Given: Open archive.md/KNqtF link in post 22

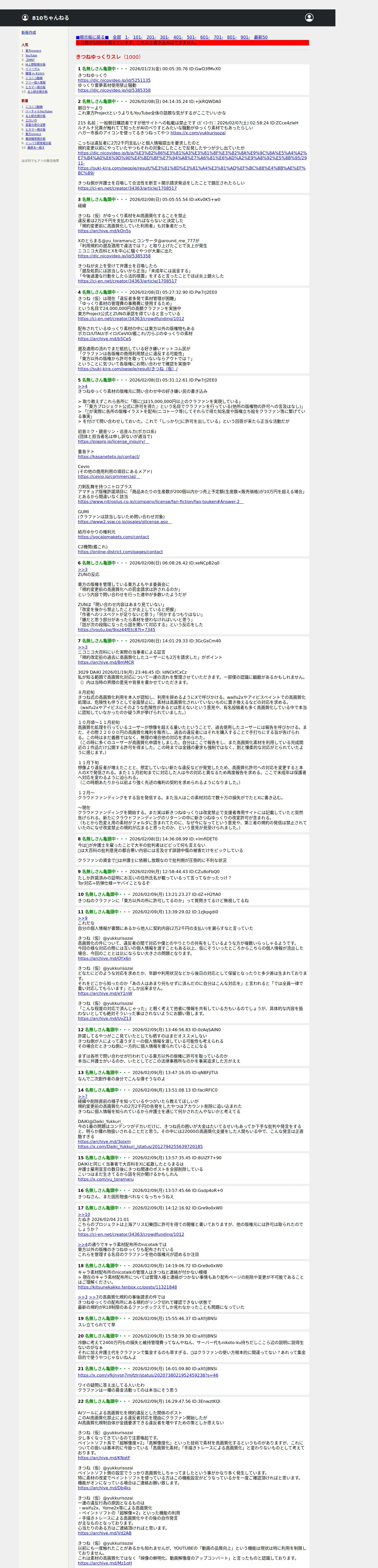Looking at the screenshot, I should click(104, 1458).
